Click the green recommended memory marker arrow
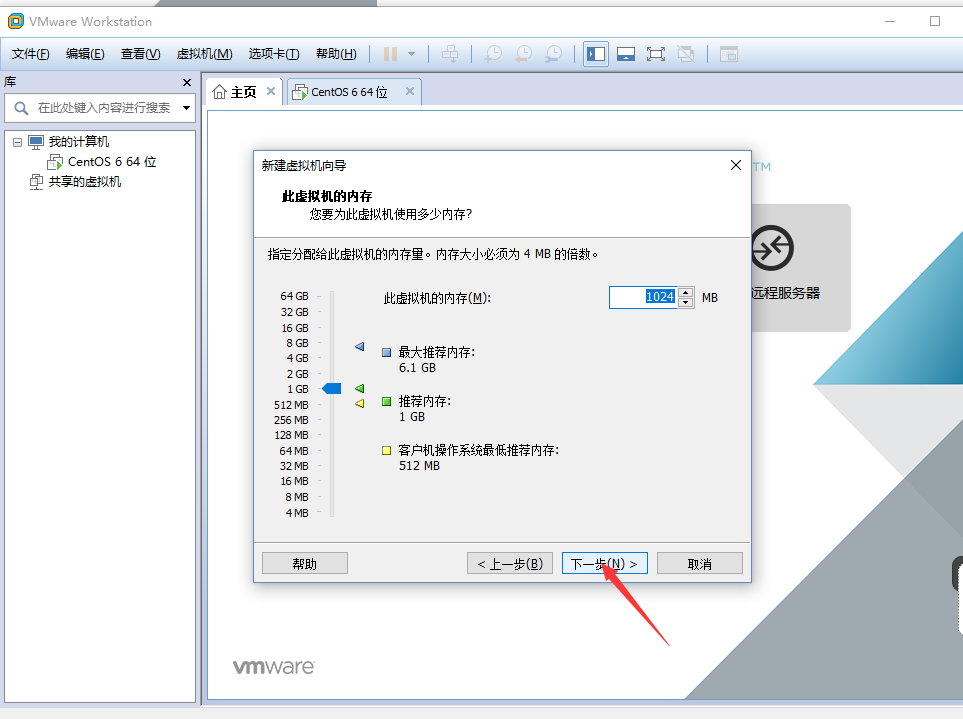The image size is (963, 719). coord(360,389)
